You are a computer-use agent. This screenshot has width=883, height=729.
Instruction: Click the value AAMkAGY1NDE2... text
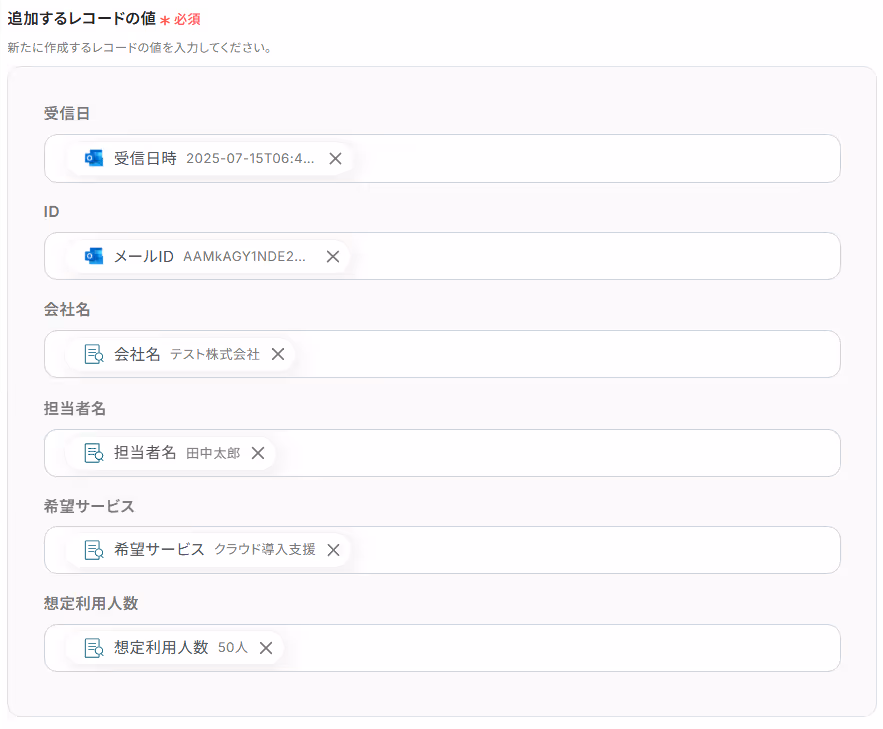coord(244,257)
